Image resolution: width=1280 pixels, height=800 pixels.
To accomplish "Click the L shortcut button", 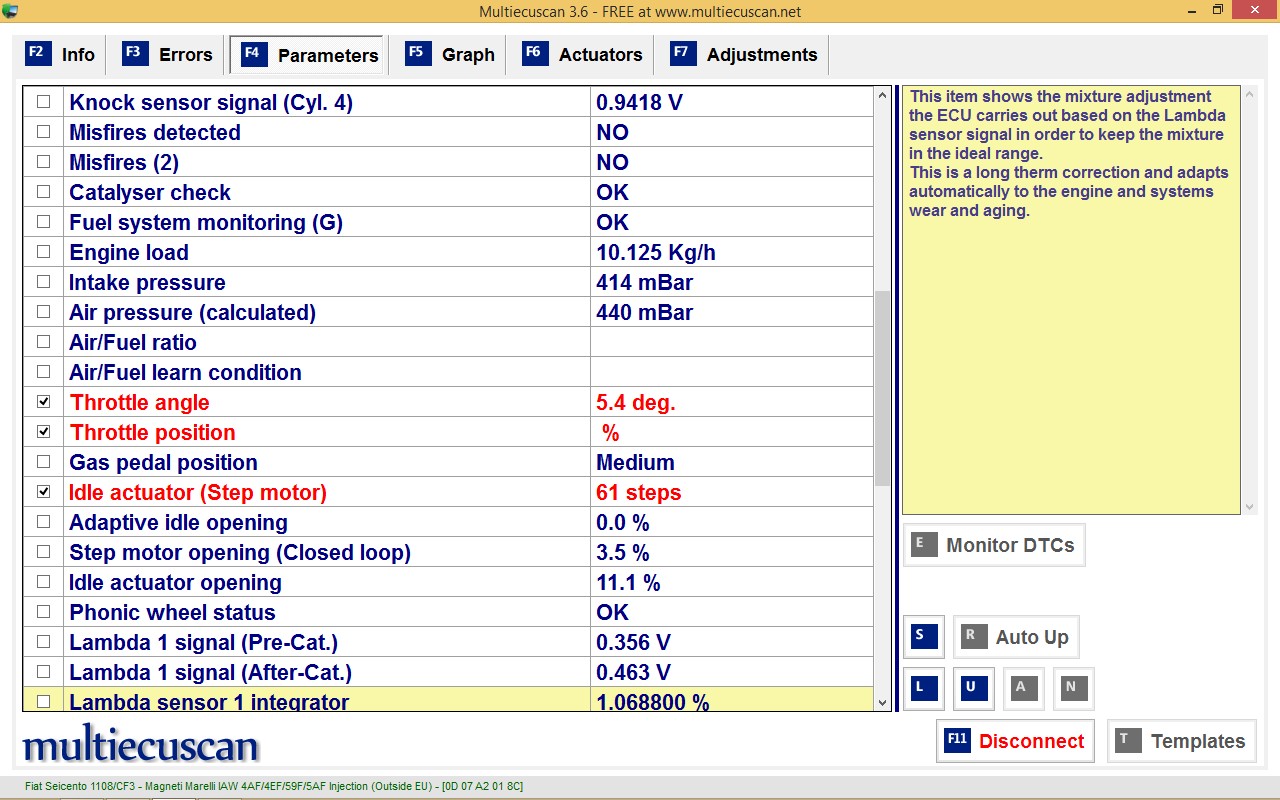I will (x=922, y=688).
